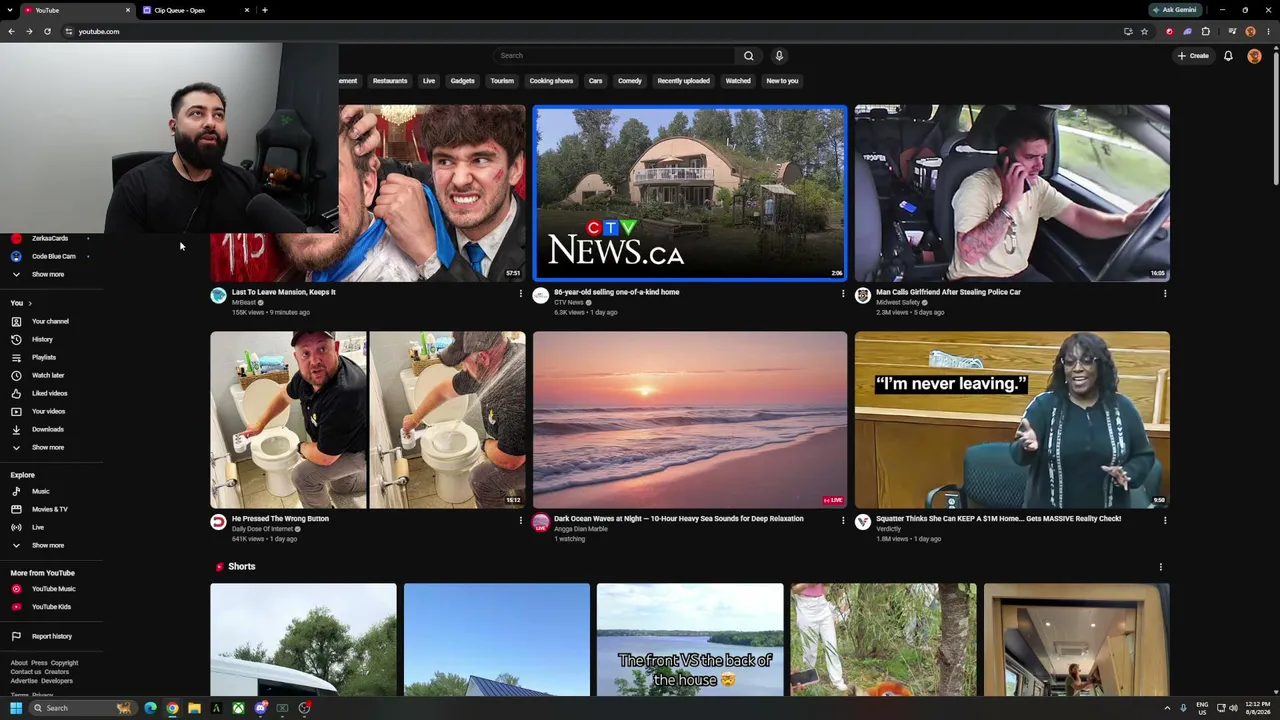The height and width of the screenshot is (720, 1280).
Task: Open File Explorer from taskbar
Action: click(194, 708)
